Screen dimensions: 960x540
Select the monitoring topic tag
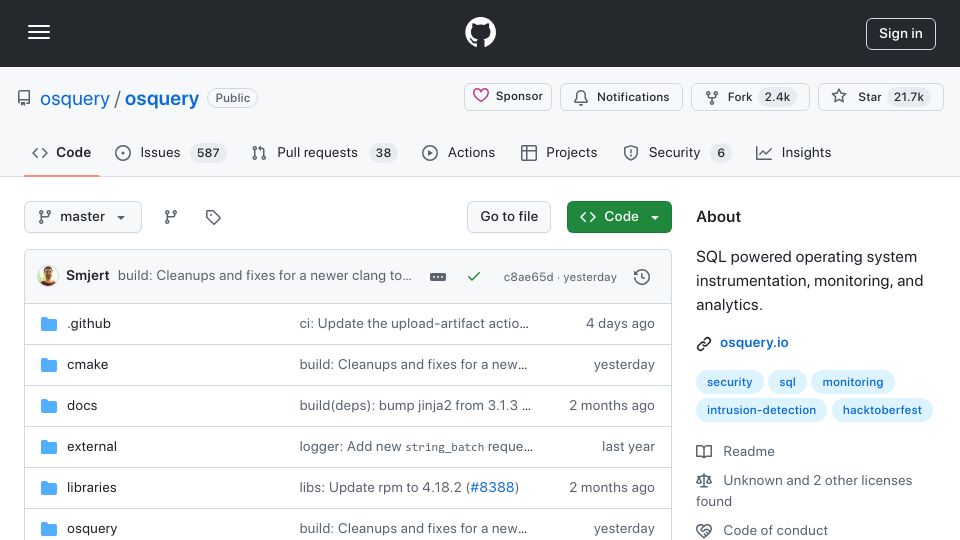[x=852, y=382]
